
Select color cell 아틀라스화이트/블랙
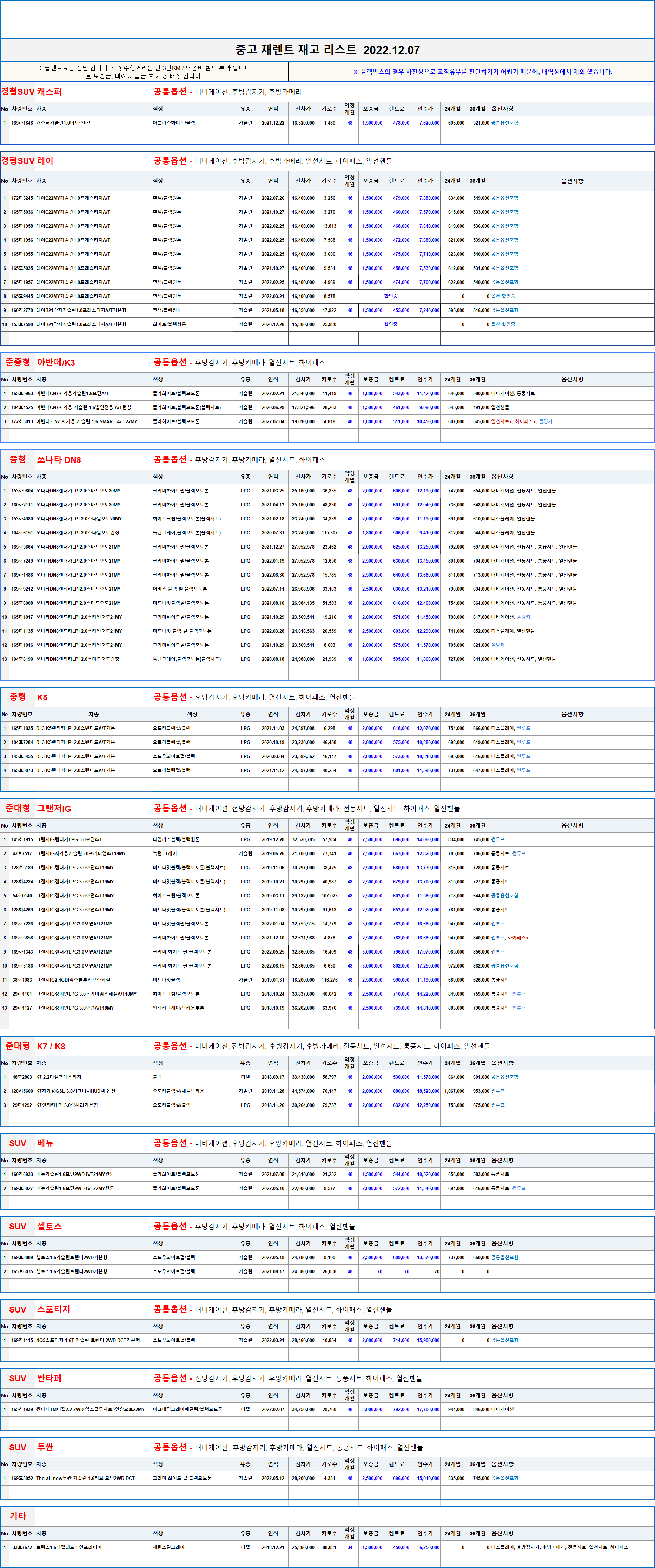tap(174, 123)
